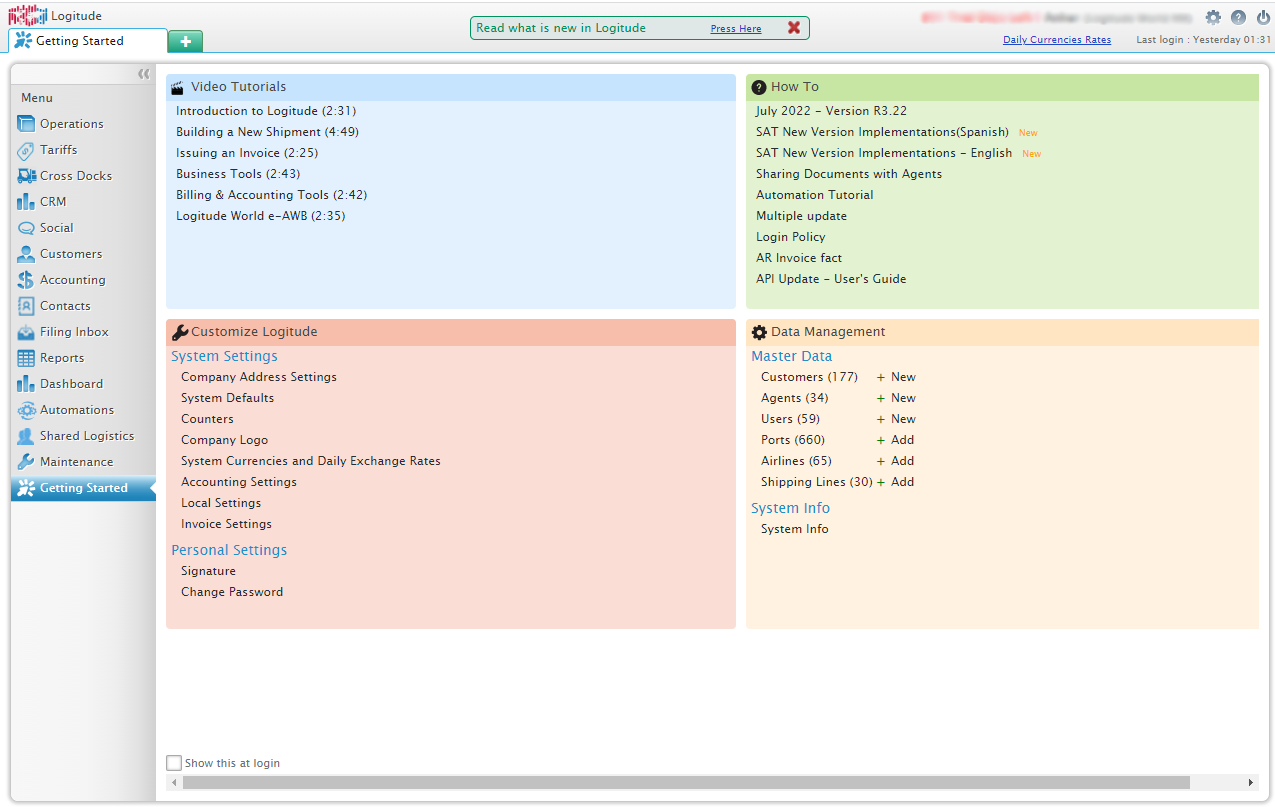Viewport: 1275px width, 807px height.
Task: Enable Show this at login checkbox
Action: pyautogui.click(x=174, y=763)
